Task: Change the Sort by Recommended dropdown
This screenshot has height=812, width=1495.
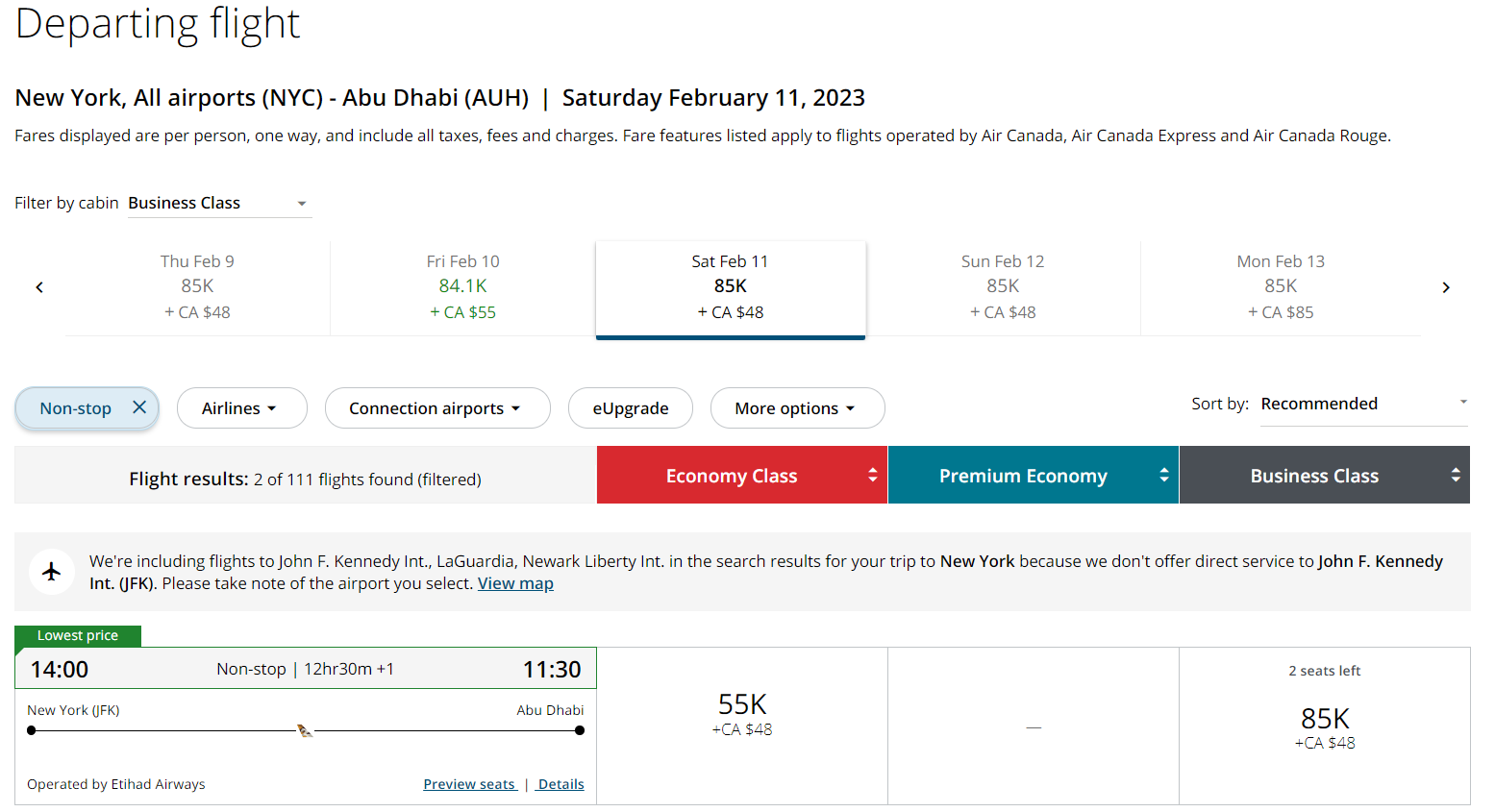Action: pos(1362,404)
